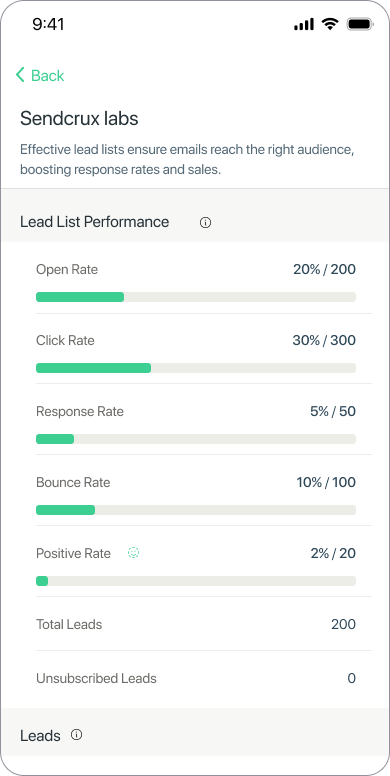Tap the battery icon in status bar
Image resolution: width=390 pixels, height=776 pixels.
[360, 24]
